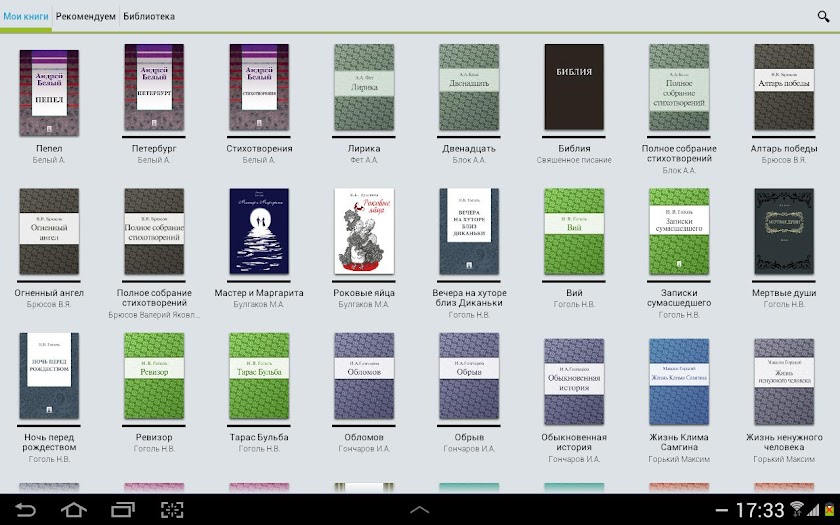Image resolution: width=840 pixels, height=525 pixels.
Task: Click the title text Петербург
Action: click(x=154, y=148)
